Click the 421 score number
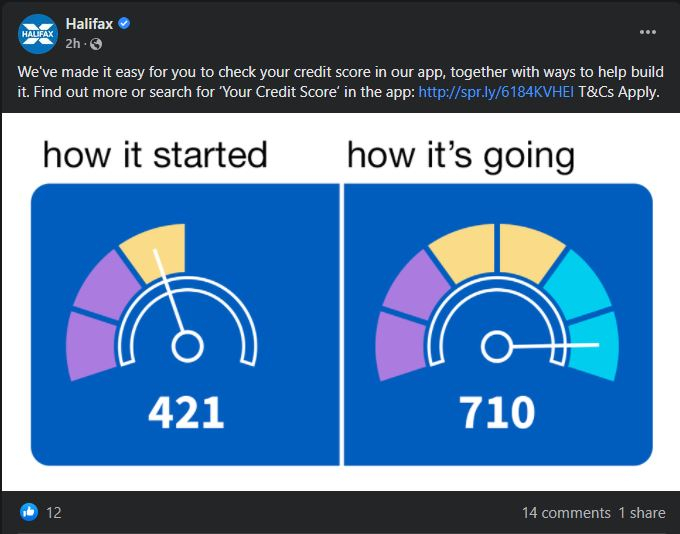 186,413
